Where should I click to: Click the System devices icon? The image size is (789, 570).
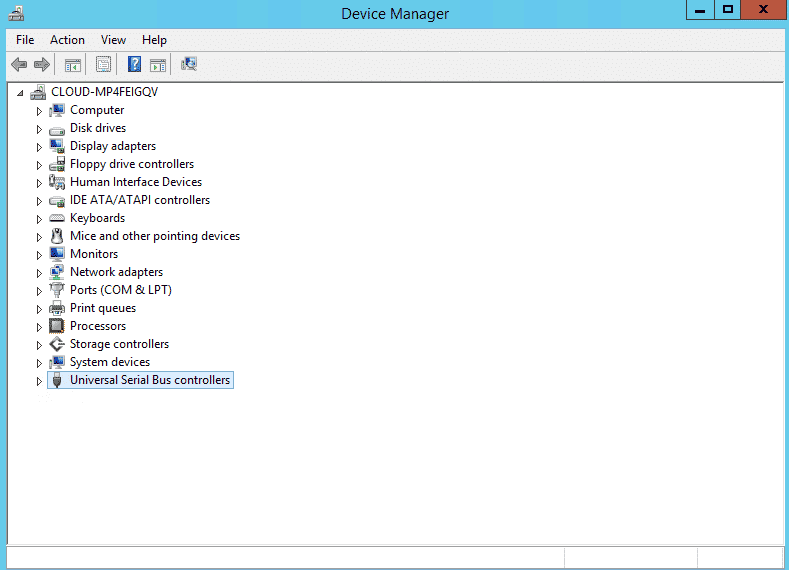57,362
